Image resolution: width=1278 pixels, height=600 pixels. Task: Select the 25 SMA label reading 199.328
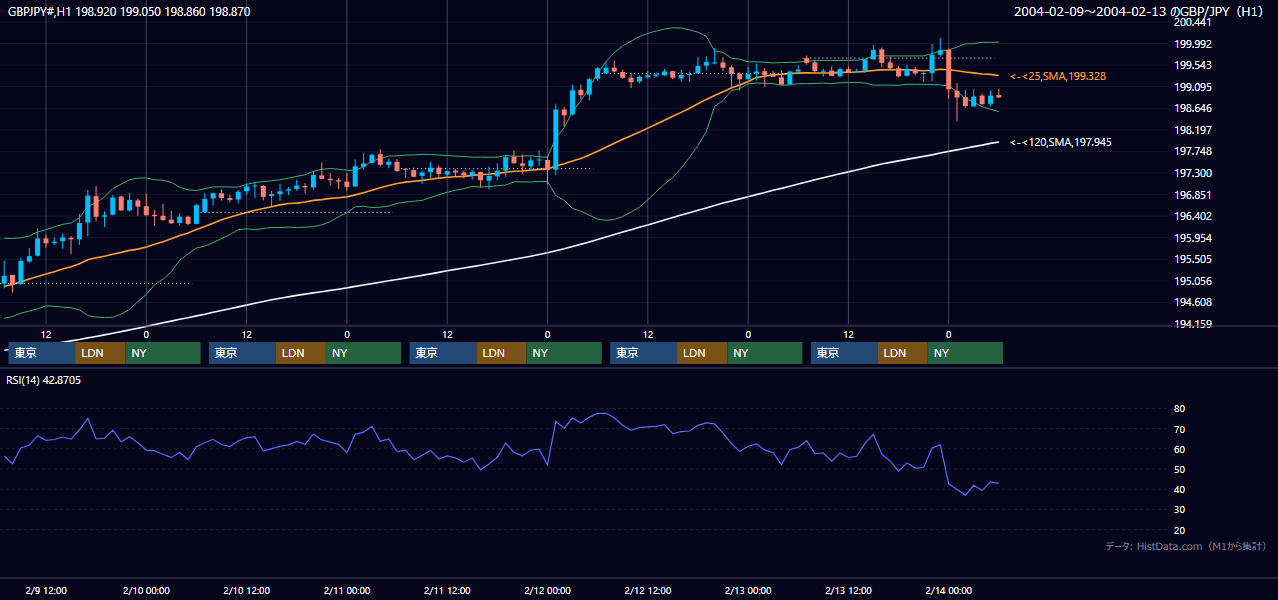coord(1058,76)
